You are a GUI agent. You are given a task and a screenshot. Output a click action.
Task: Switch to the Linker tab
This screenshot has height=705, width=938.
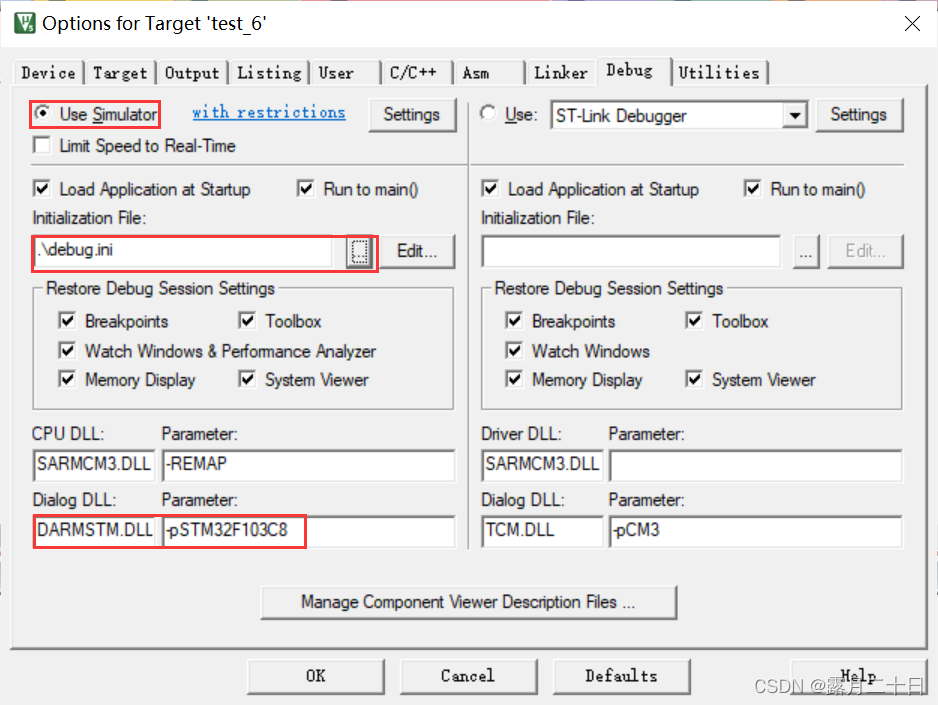pyautogui.click(x=561, y=73)
